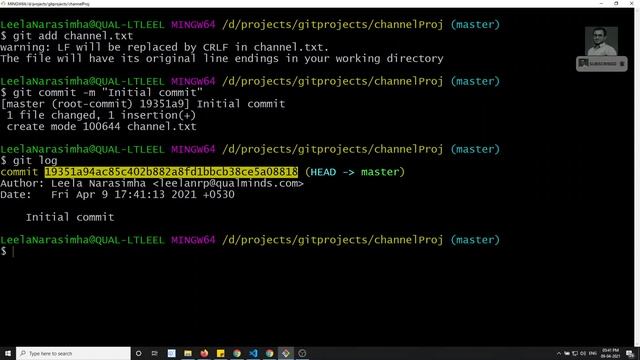The width and height of the screenshot is (640, 360).
Task: Open the Windows Start menu
Action: click(8, 353)
